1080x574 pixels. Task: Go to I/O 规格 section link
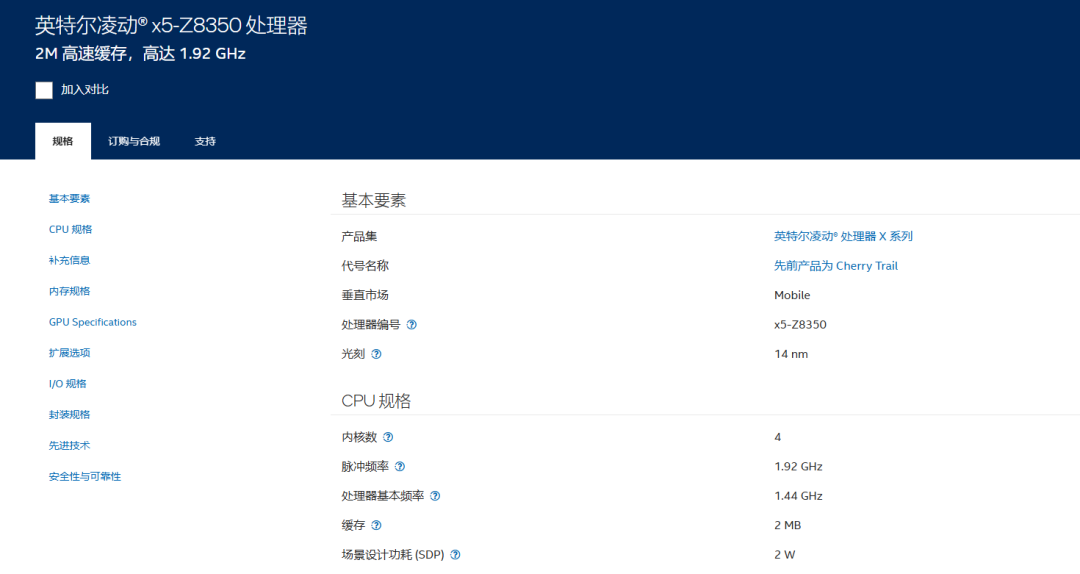click(x=68, y=384)
